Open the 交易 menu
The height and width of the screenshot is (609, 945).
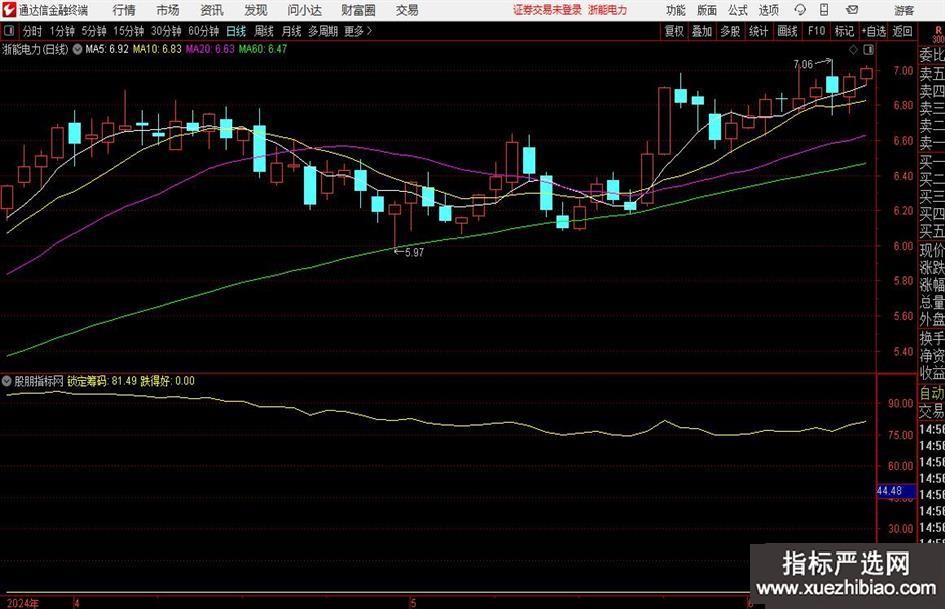407,10
